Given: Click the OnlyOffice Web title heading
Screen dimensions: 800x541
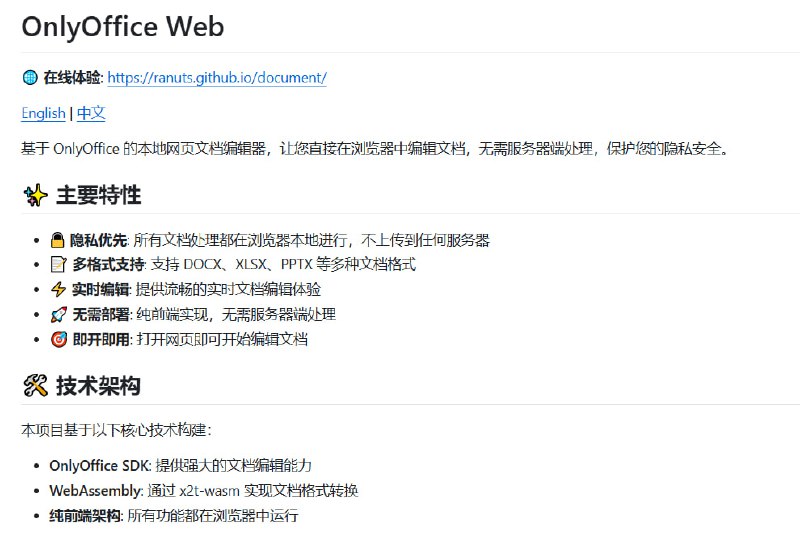Looking at the screenshot, I should [x=123, y=26].
